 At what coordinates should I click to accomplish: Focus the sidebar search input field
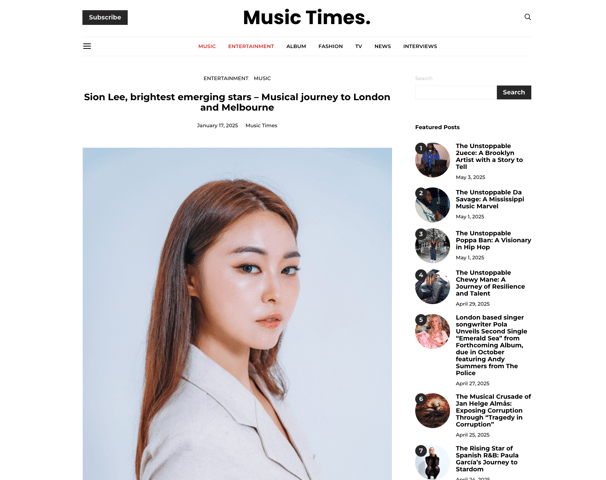click(456, 92)
